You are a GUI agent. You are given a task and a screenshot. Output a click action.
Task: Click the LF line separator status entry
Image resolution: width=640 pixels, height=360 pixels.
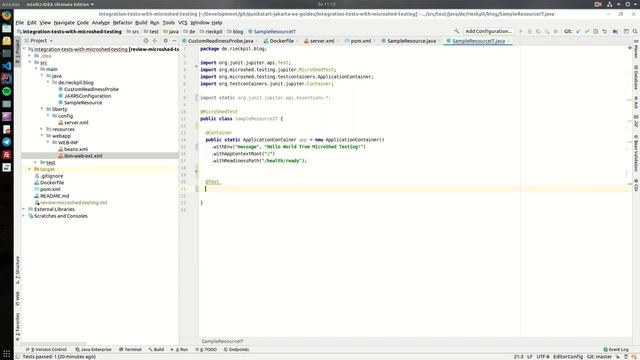(x=529, y=357)
